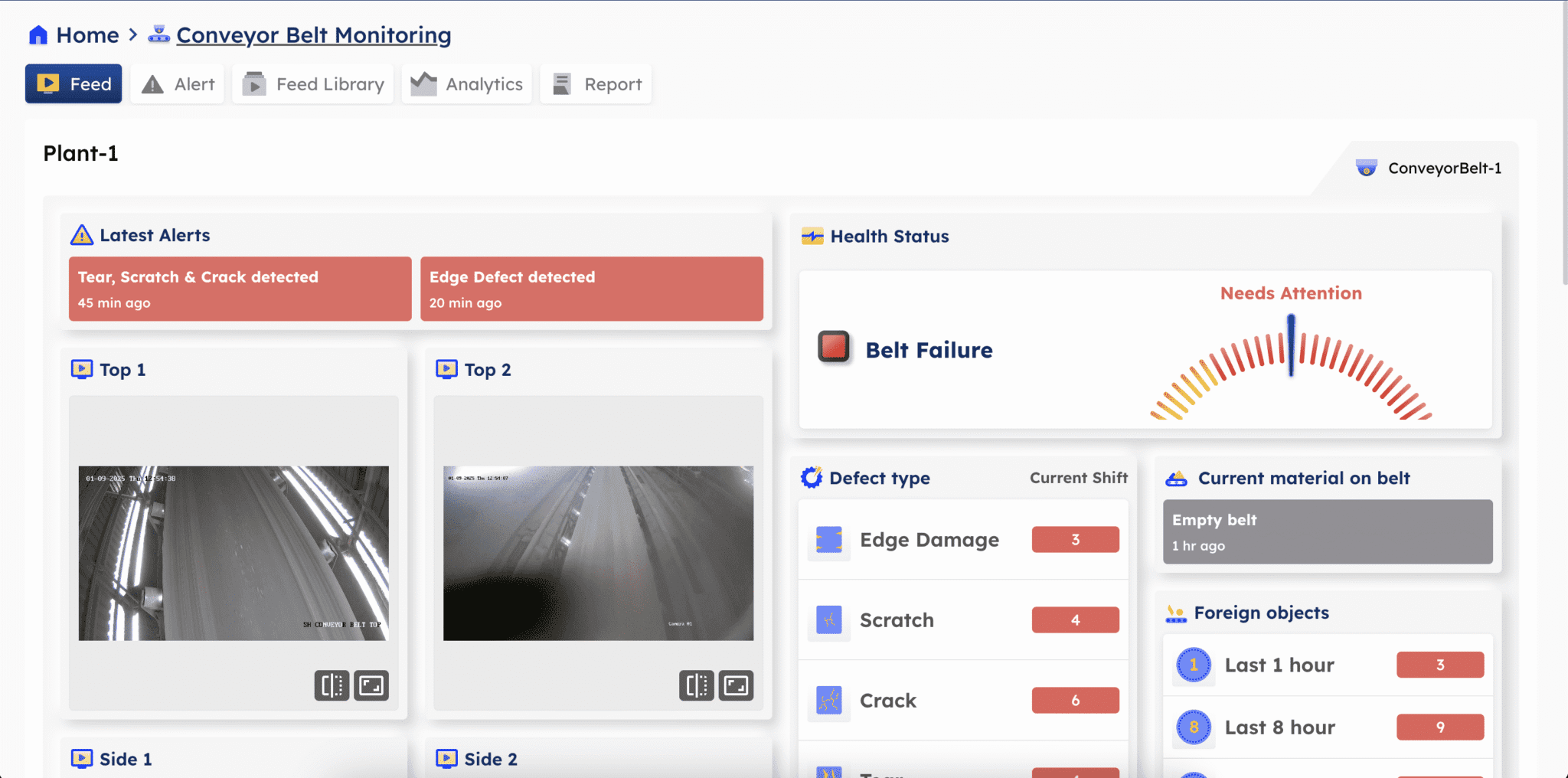Click split-view icon under Top 2 feed

(x=696, y=685)
